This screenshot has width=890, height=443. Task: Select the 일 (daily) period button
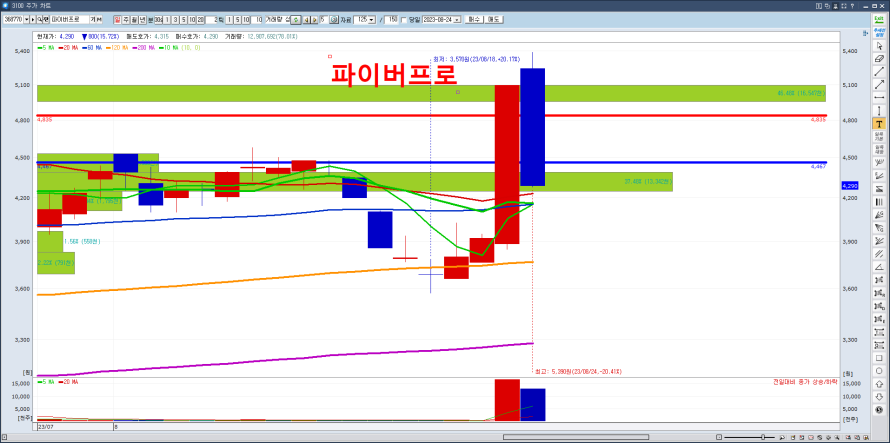pyautogui.click(x=117, y=20)
